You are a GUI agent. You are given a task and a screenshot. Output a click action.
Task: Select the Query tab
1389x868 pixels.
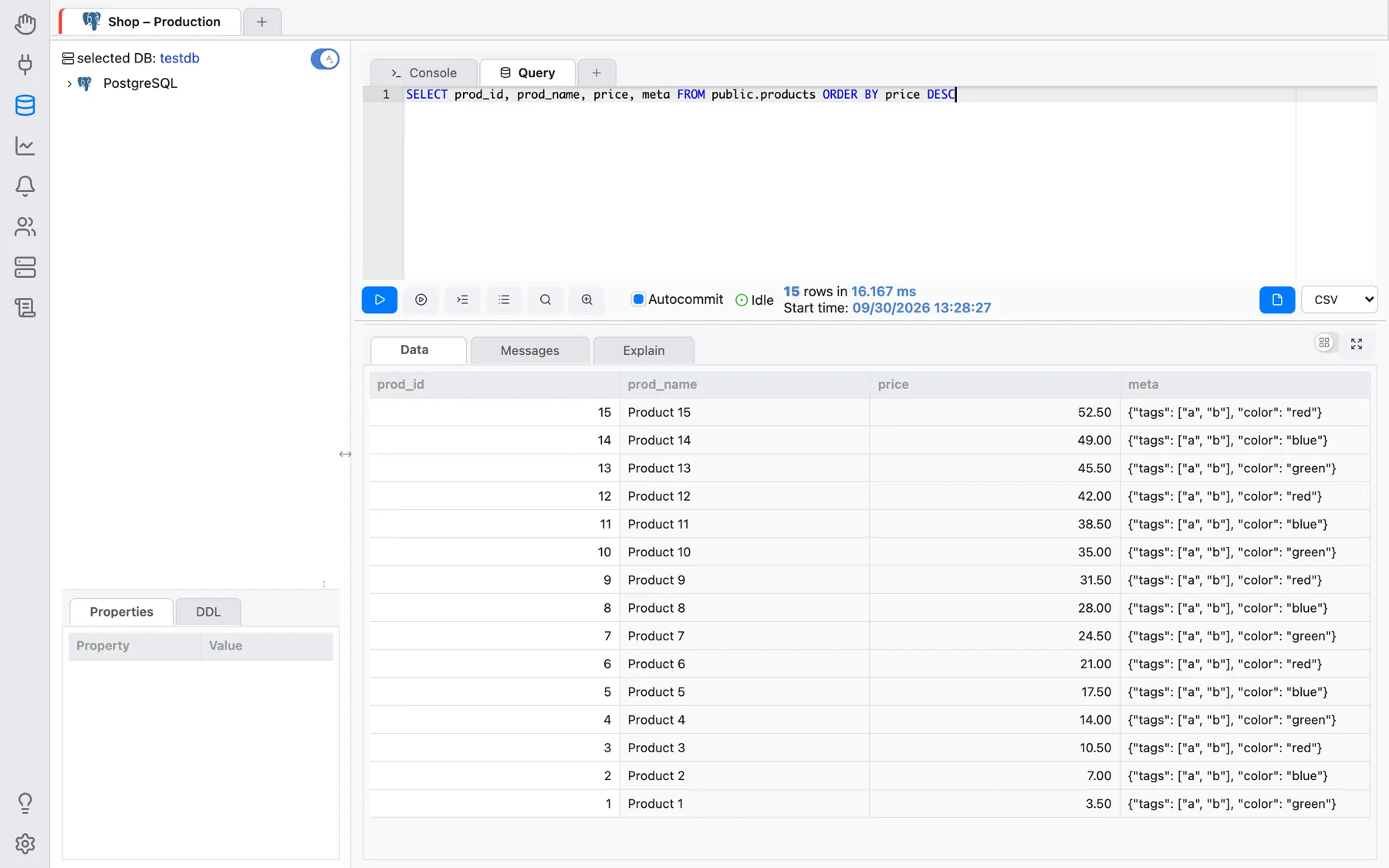(x=528, y=73)
